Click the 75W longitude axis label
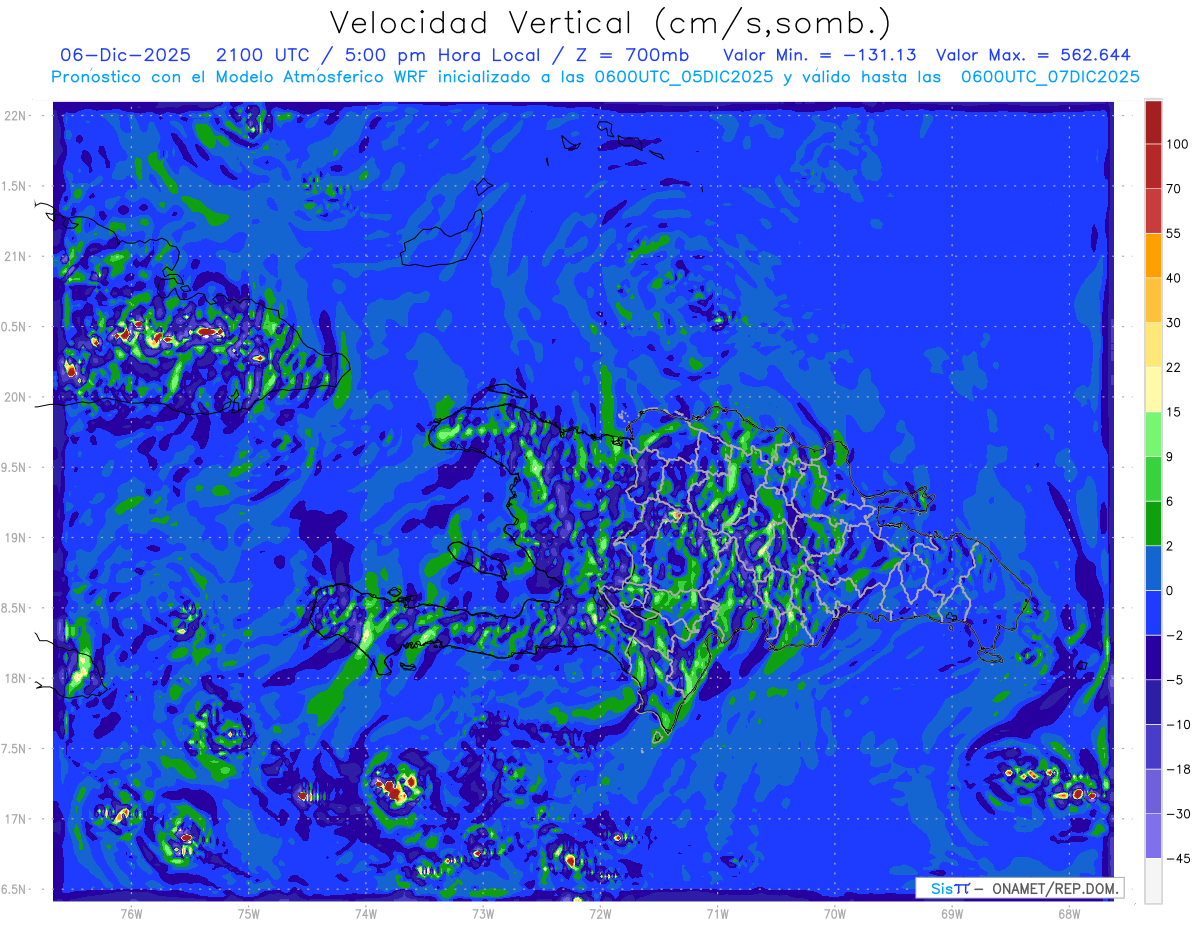The width and height of the screenshot is (1200, 927). (248, 913)
